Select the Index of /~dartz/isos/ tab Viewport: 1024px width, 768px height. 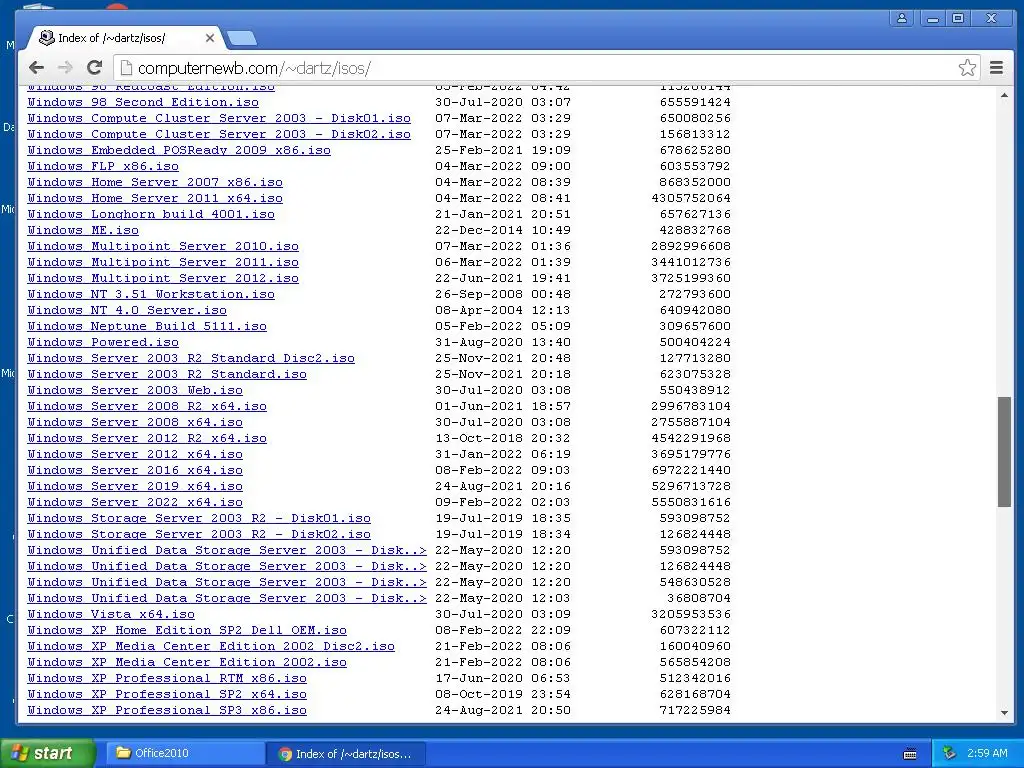coord(125,38)
